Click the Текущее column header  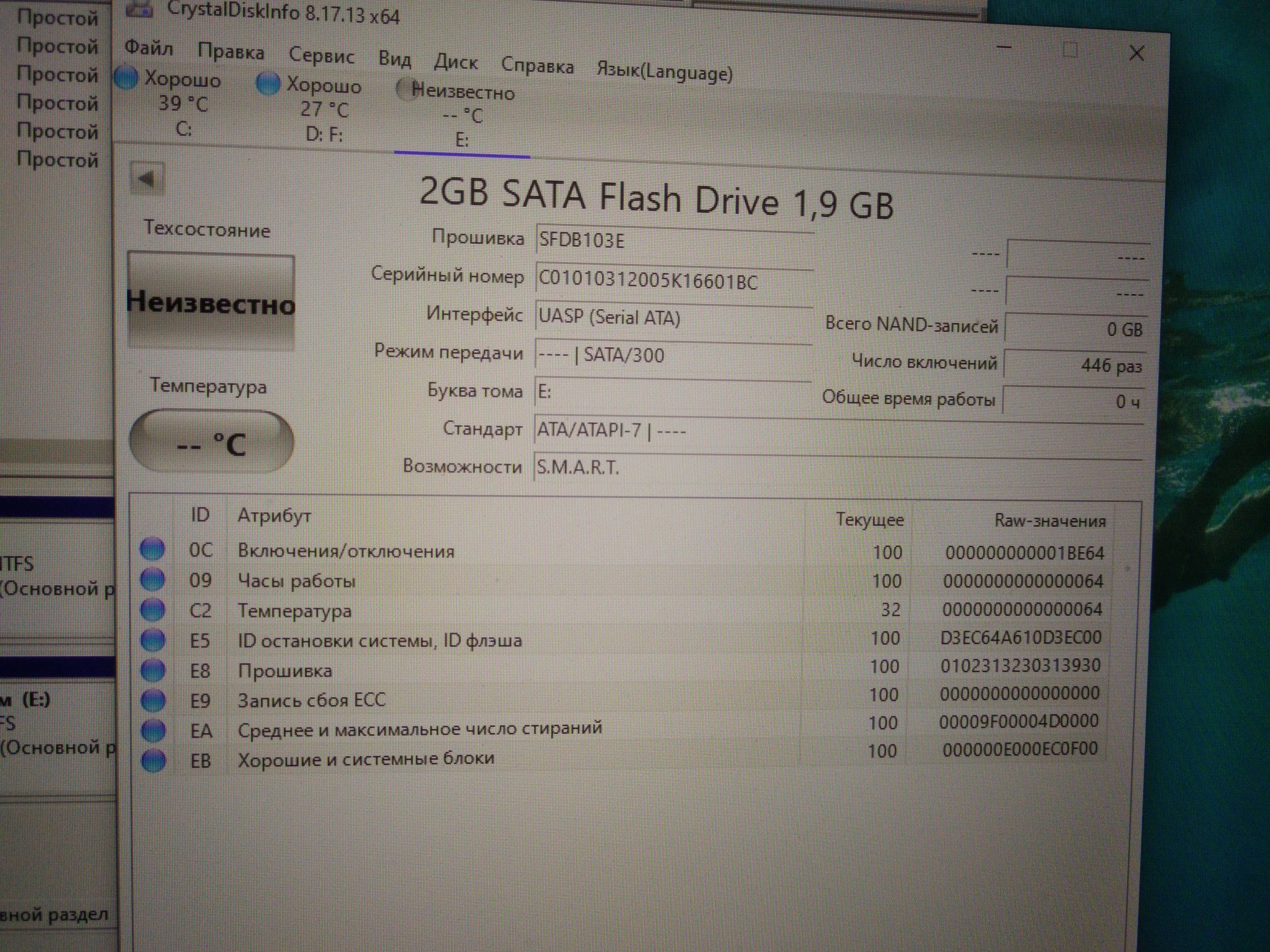coord(869,519)
